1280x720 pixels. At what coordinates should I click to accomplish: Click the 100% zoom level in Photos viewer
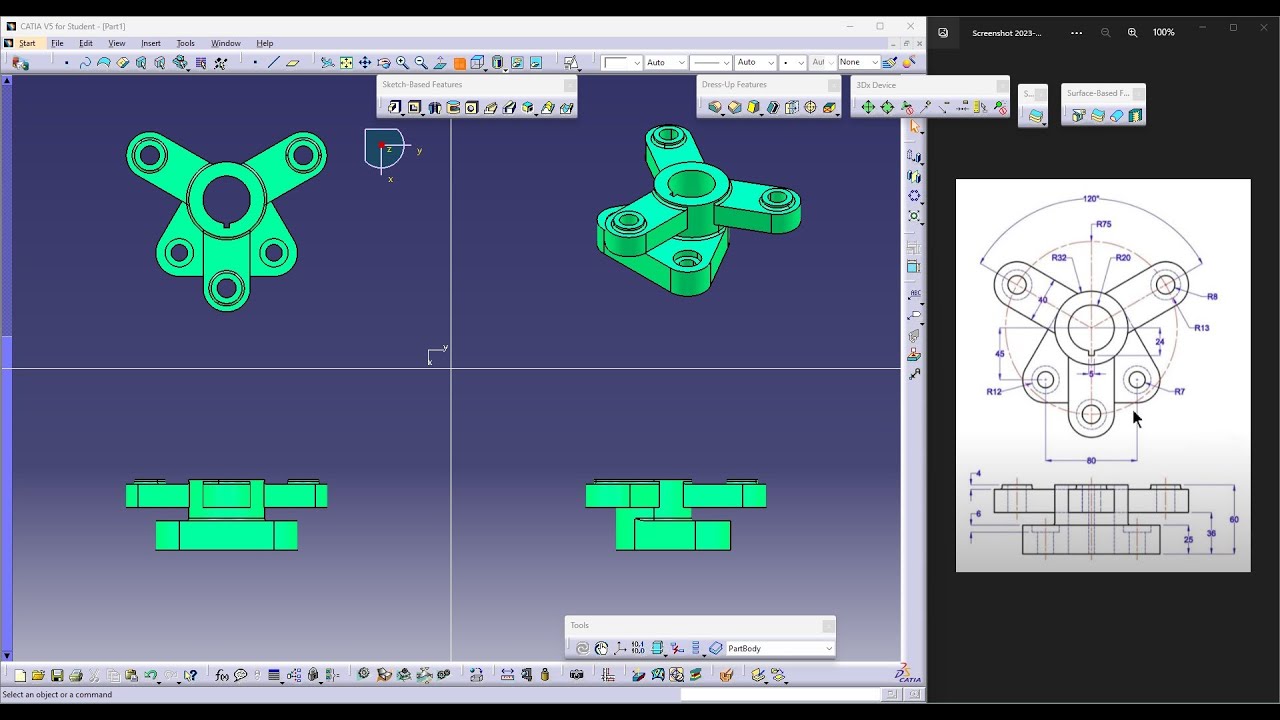point(1163,32)
